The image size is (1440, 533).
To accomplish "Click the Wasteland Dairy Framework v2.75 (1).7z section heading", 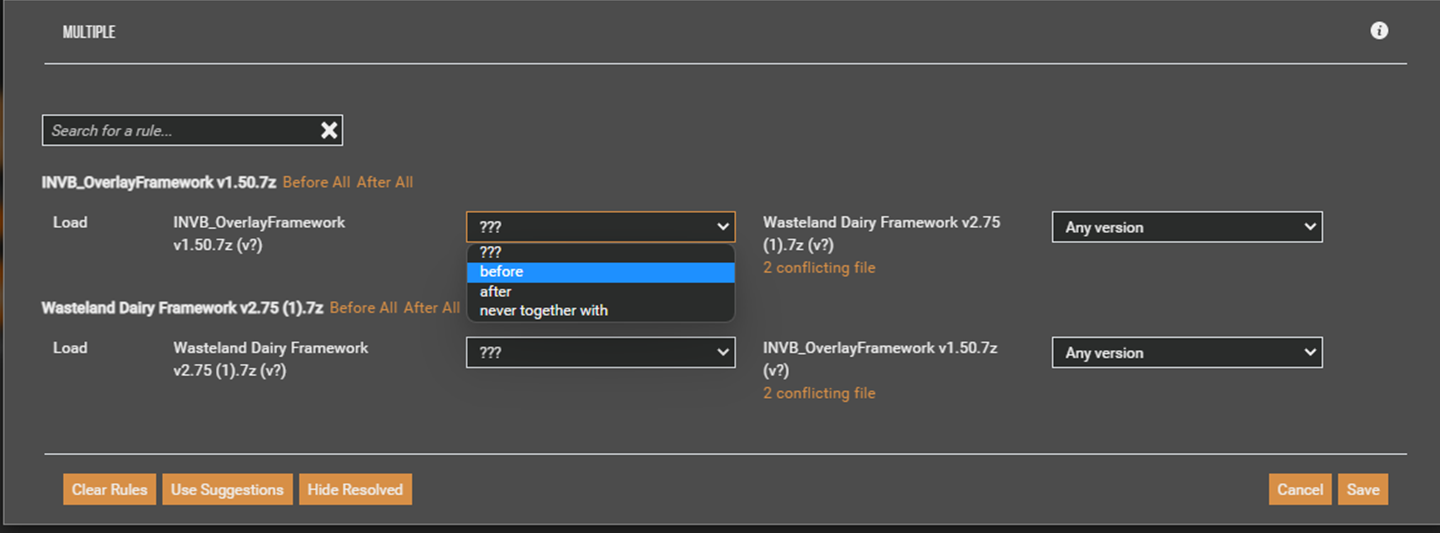I will click(x=182, y=308).
